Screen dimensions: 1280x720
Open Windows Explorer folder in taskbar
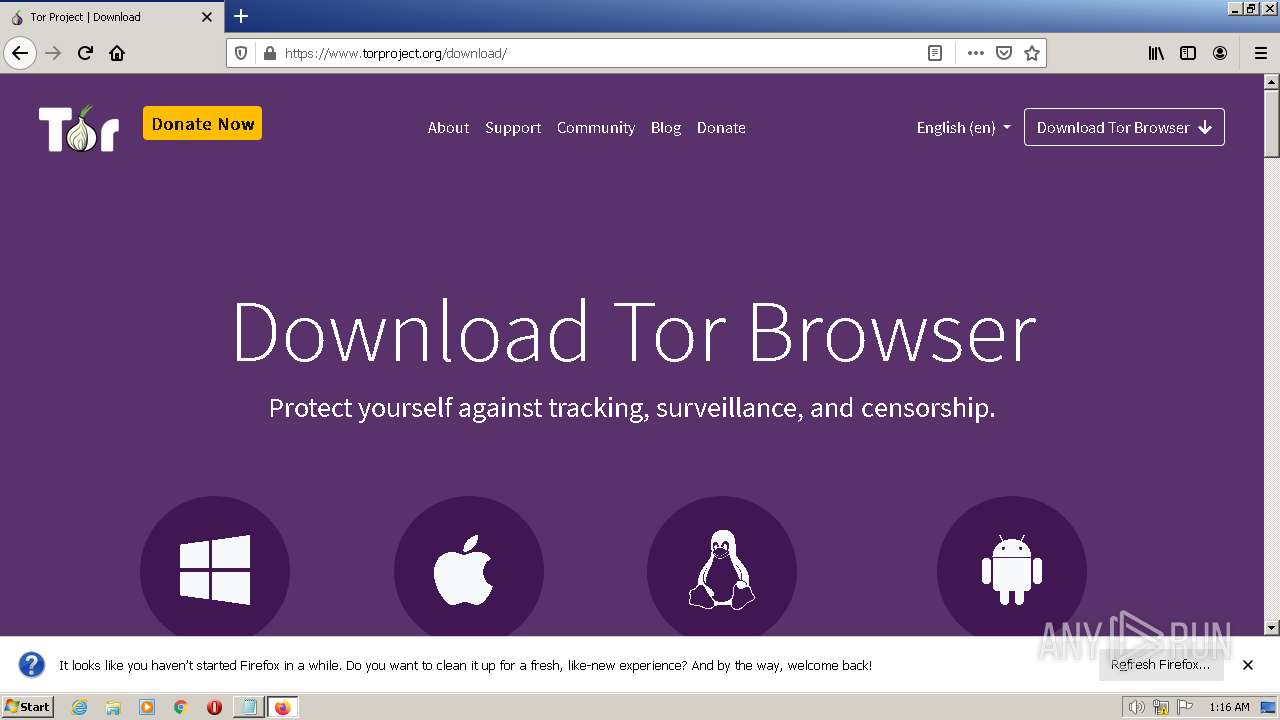(x=113, y=707)
